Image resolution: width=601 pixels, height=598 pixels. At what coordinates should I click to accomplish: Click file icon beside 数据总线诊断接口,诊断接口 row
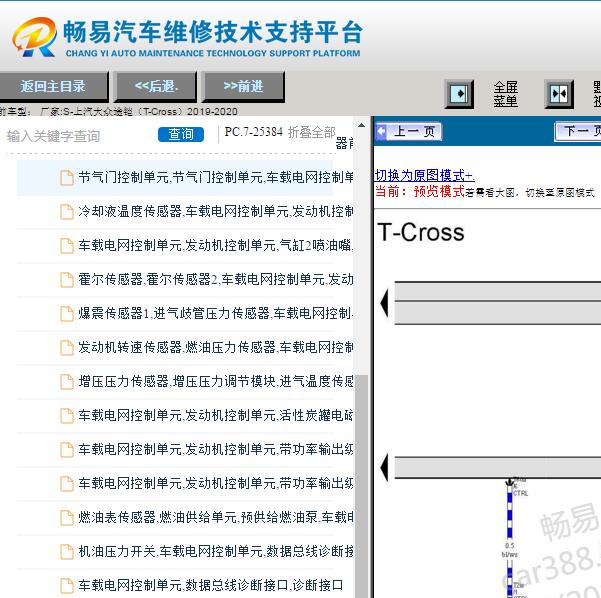tap(67, 586)
